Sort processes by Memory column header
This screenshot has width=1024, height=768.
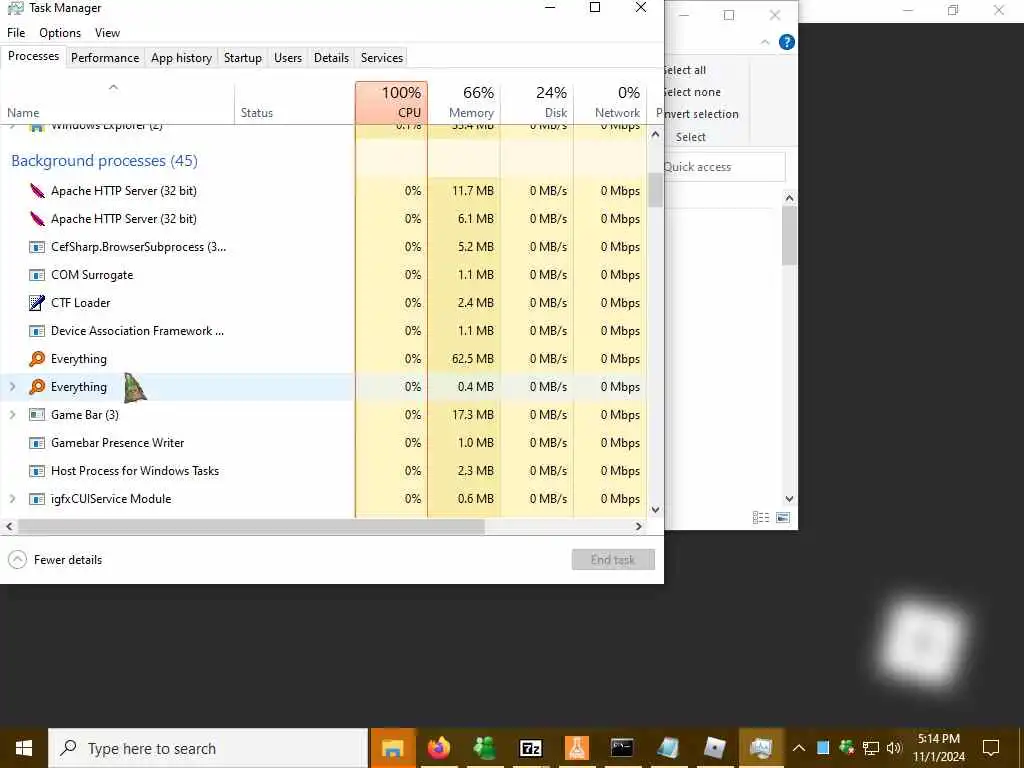point(464,102)
